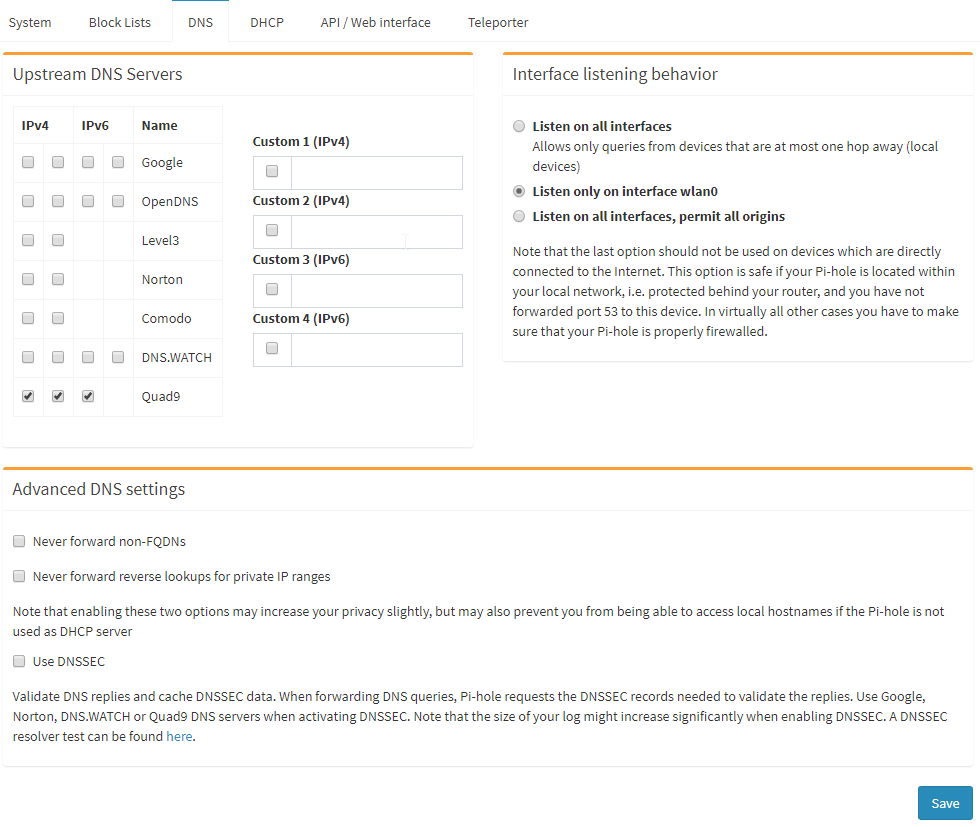Tick Level3 second IPv4 checkbox
This screenshot has height=827, width=980.
click(x=58, y=240)
